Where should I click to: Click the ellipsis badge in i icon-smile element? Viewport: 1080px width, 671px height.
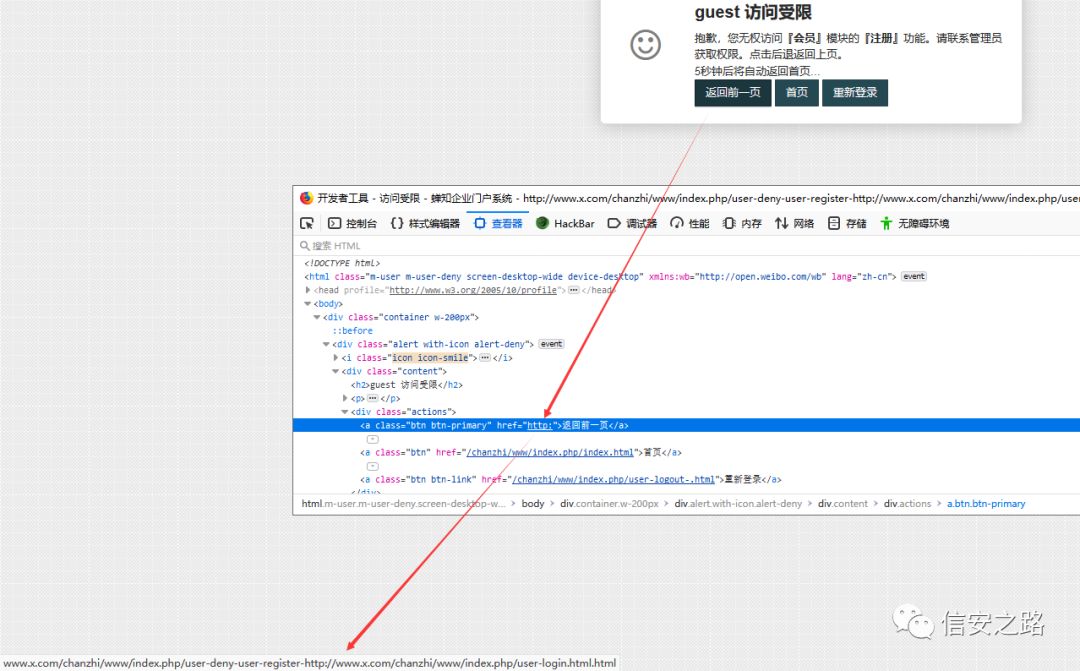[485, 358]
